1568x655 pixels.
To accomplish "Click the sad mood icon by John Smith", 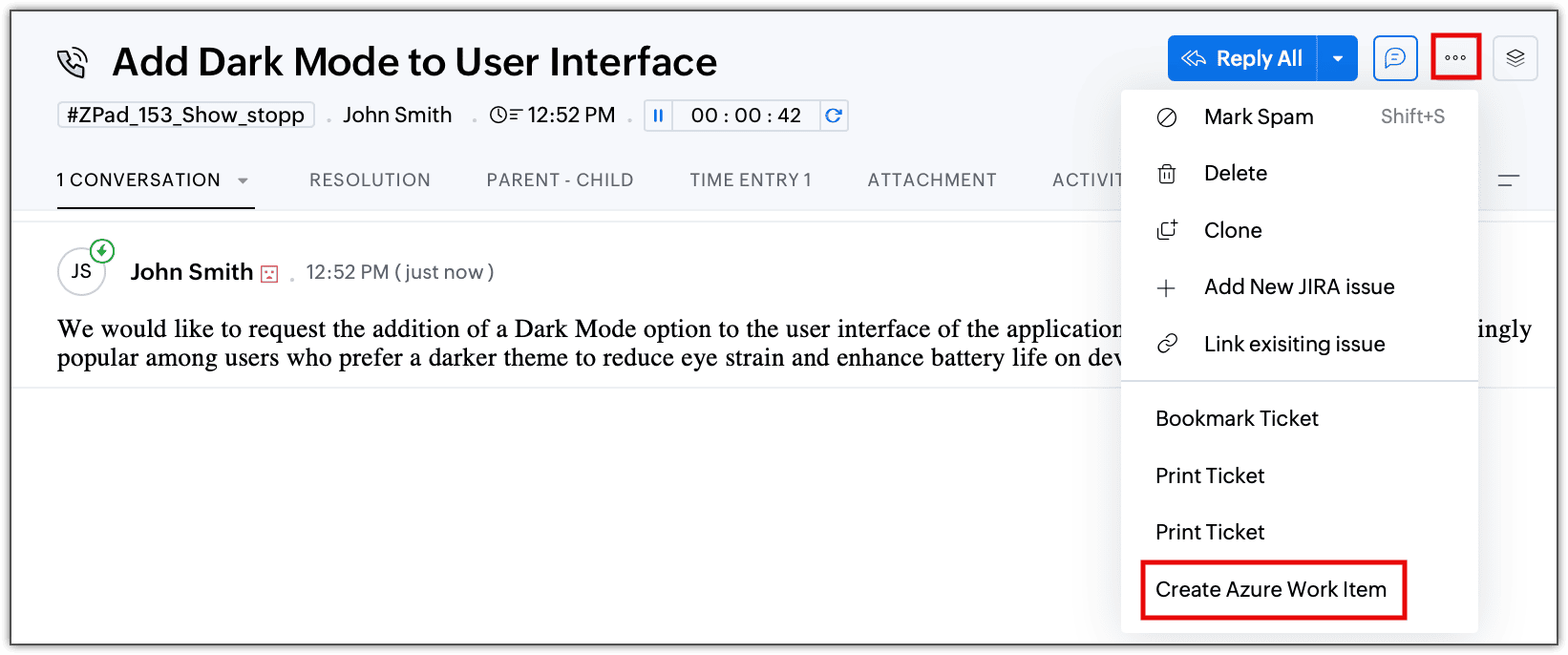I will pos(269,274).
